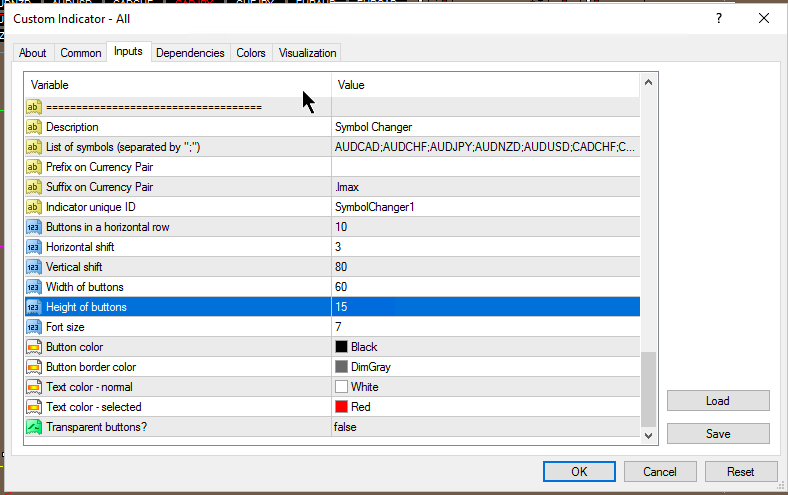Click the Height of buttons value 15
This screenshot has width=788, height=495.
(x=341, y=307)
